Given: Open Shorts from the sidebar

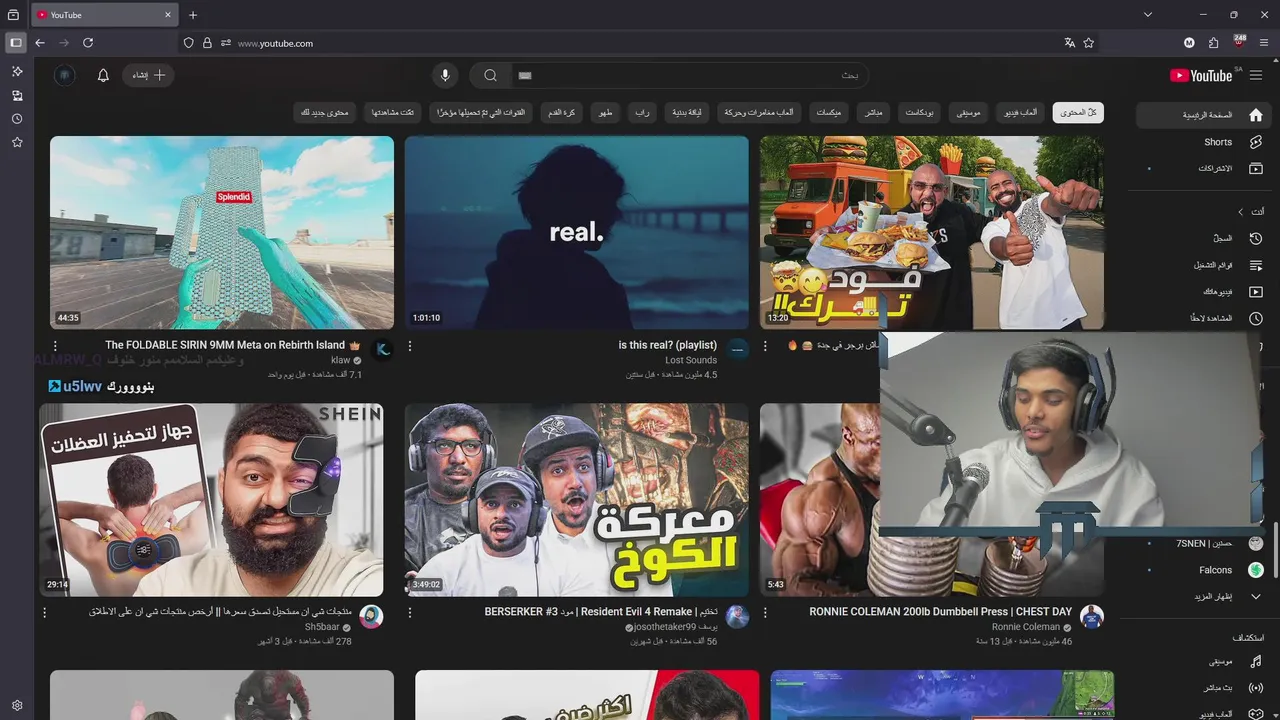Looking at the screenshot, I should pos(1204,142).
